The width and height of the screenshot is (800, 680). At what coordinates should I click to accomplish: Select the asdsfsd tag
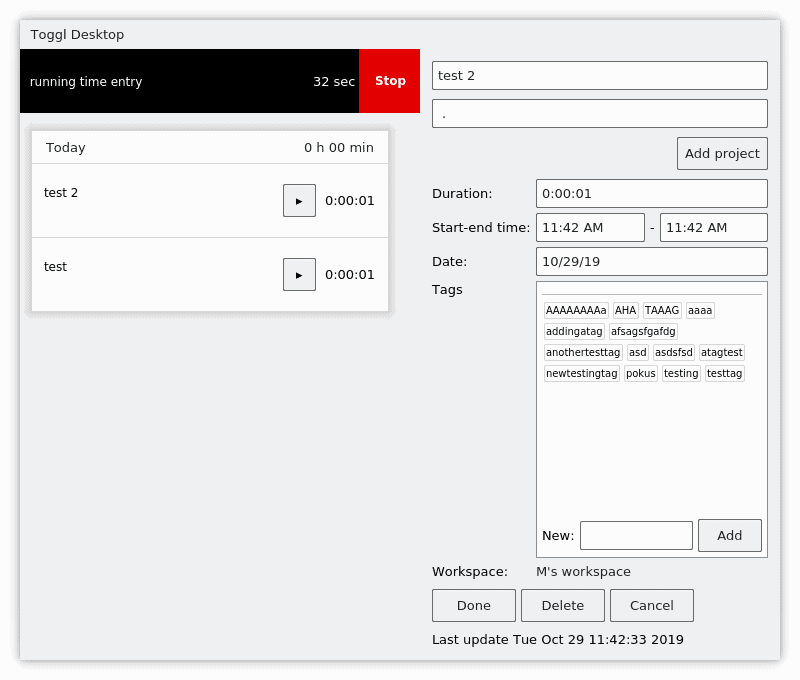673,352
